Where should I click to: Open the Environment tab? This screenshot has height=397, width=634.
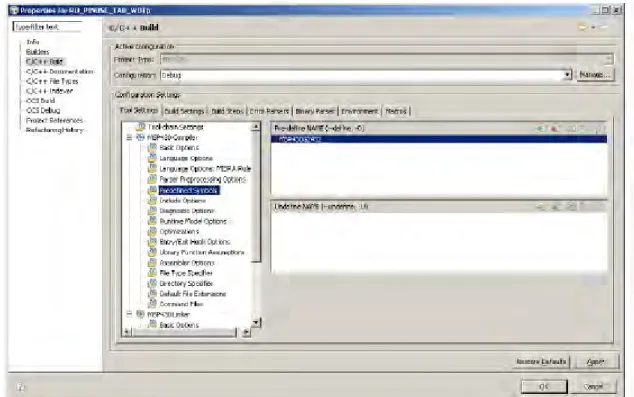coord(359,111)
